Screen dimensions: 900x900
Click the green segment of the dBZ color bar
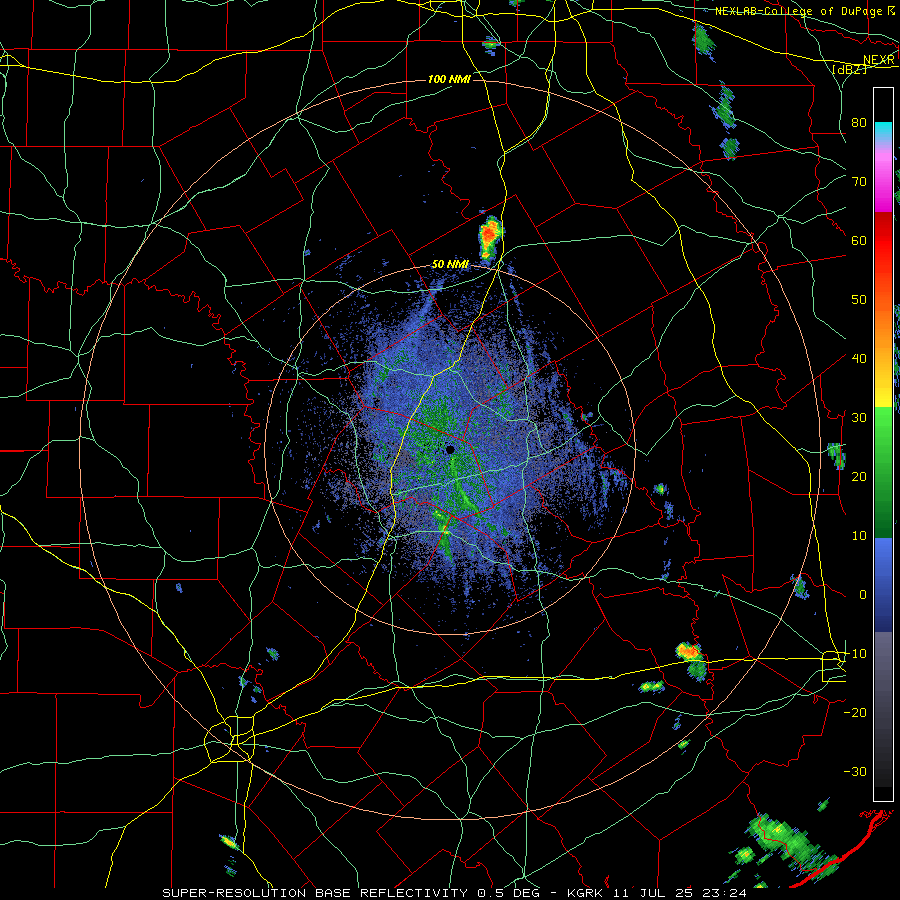pyautogui.click(x=883, y=471)
